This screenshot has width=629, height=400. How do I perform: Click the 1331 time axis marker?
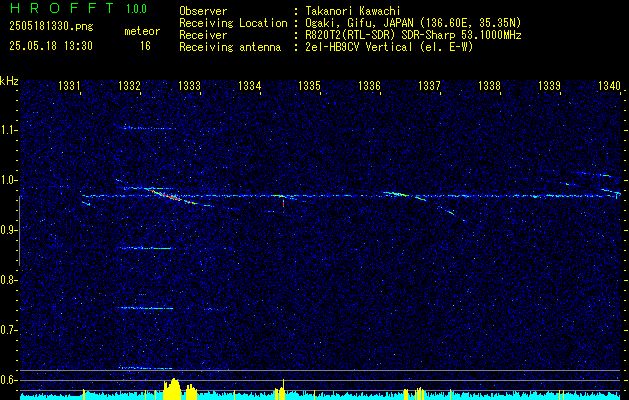pyautogui.click(x=69, y=85)
